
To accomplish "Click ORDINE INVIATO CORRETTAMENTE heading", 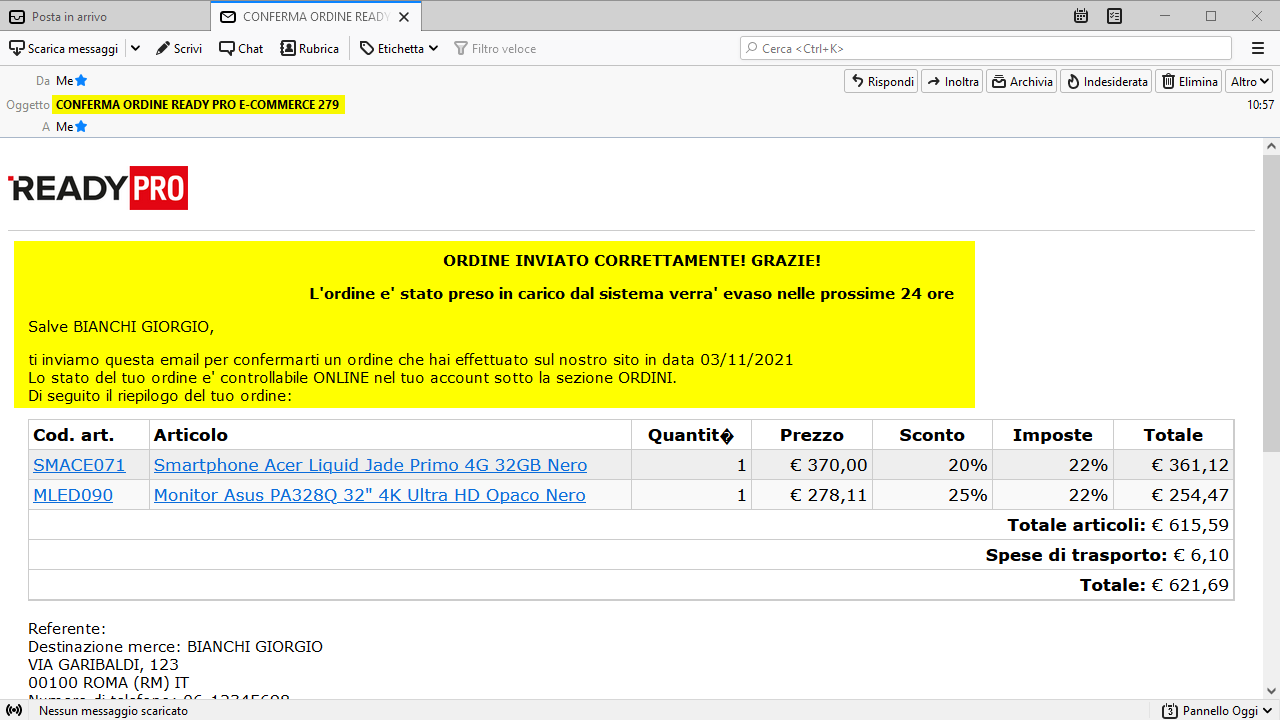I will 632,261.
